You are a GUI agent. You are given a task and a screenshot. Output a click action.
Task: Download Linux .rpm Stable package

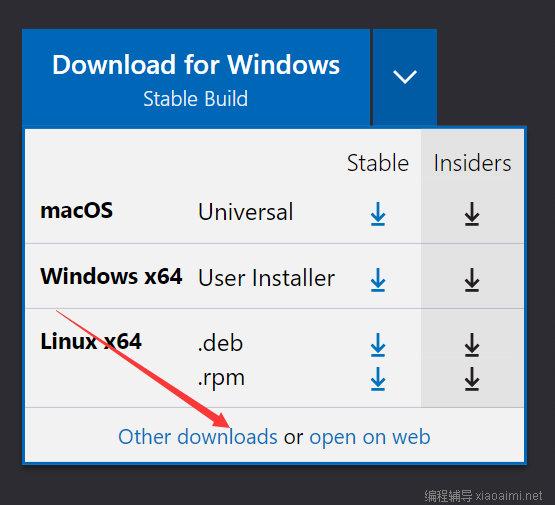click(378, 379)
